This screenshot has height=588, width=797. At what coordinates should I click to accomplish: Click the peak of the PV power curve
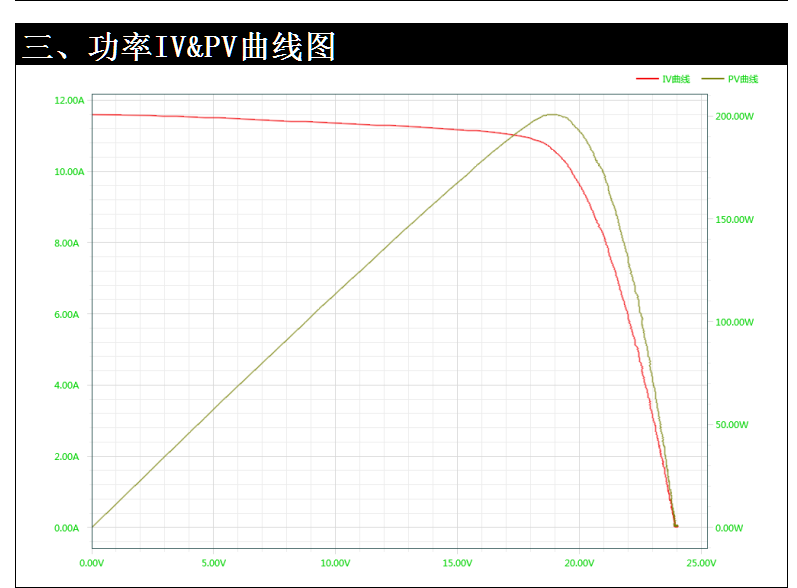(553, 115)
